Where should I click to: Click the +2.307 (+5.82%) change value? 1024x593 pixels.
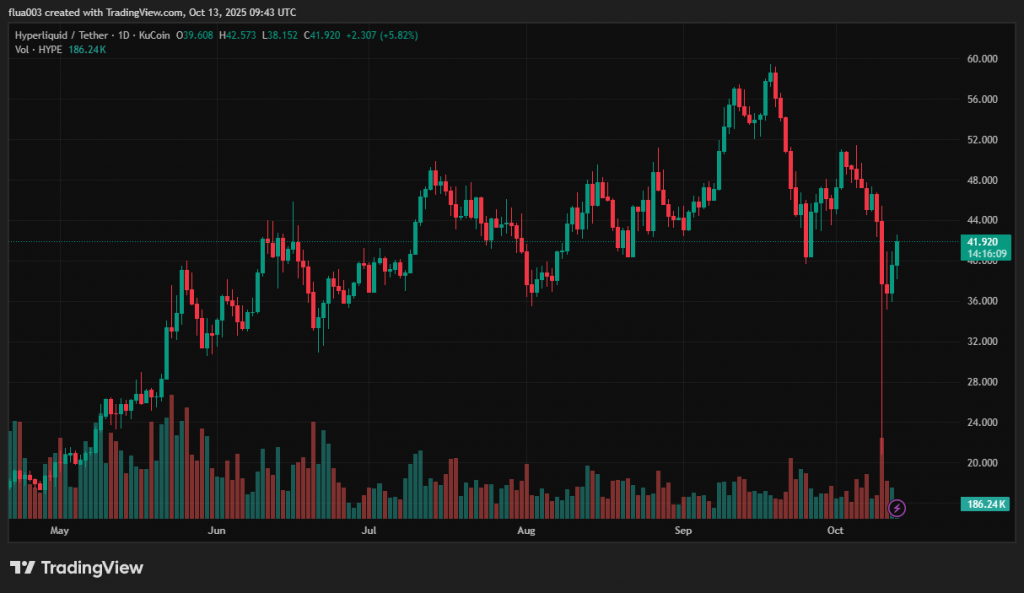380,35
